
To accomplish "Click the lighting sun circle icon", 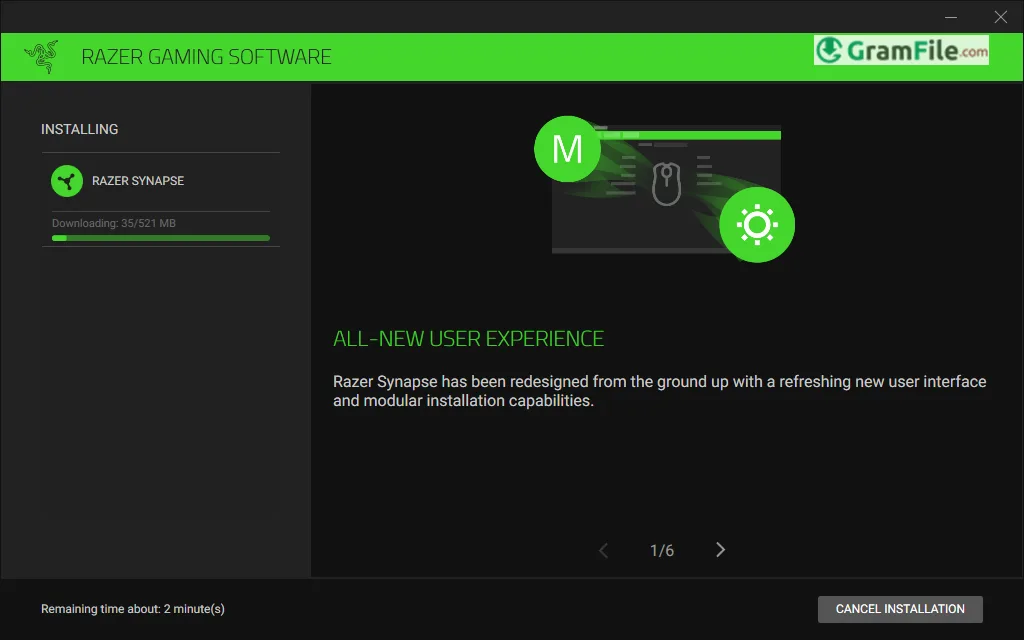I will [757, 225].
